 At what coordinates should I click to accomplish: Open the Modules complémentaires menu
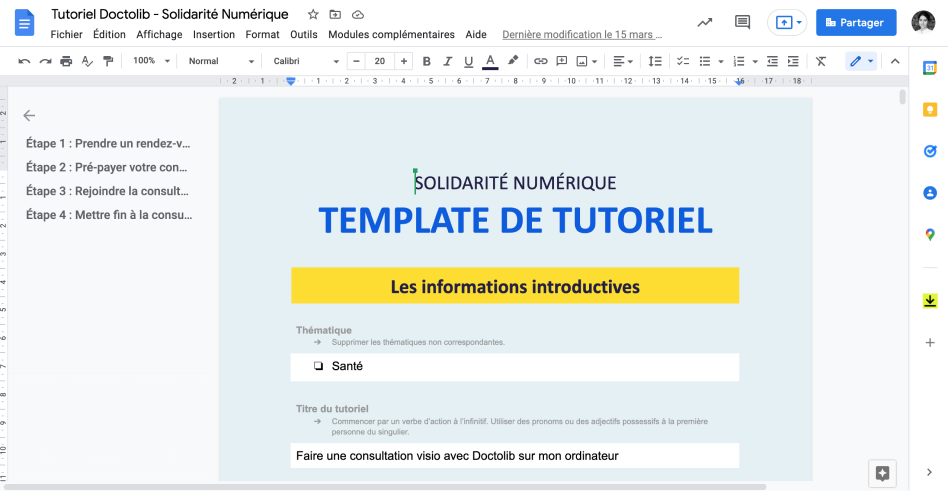coord(391,34)
